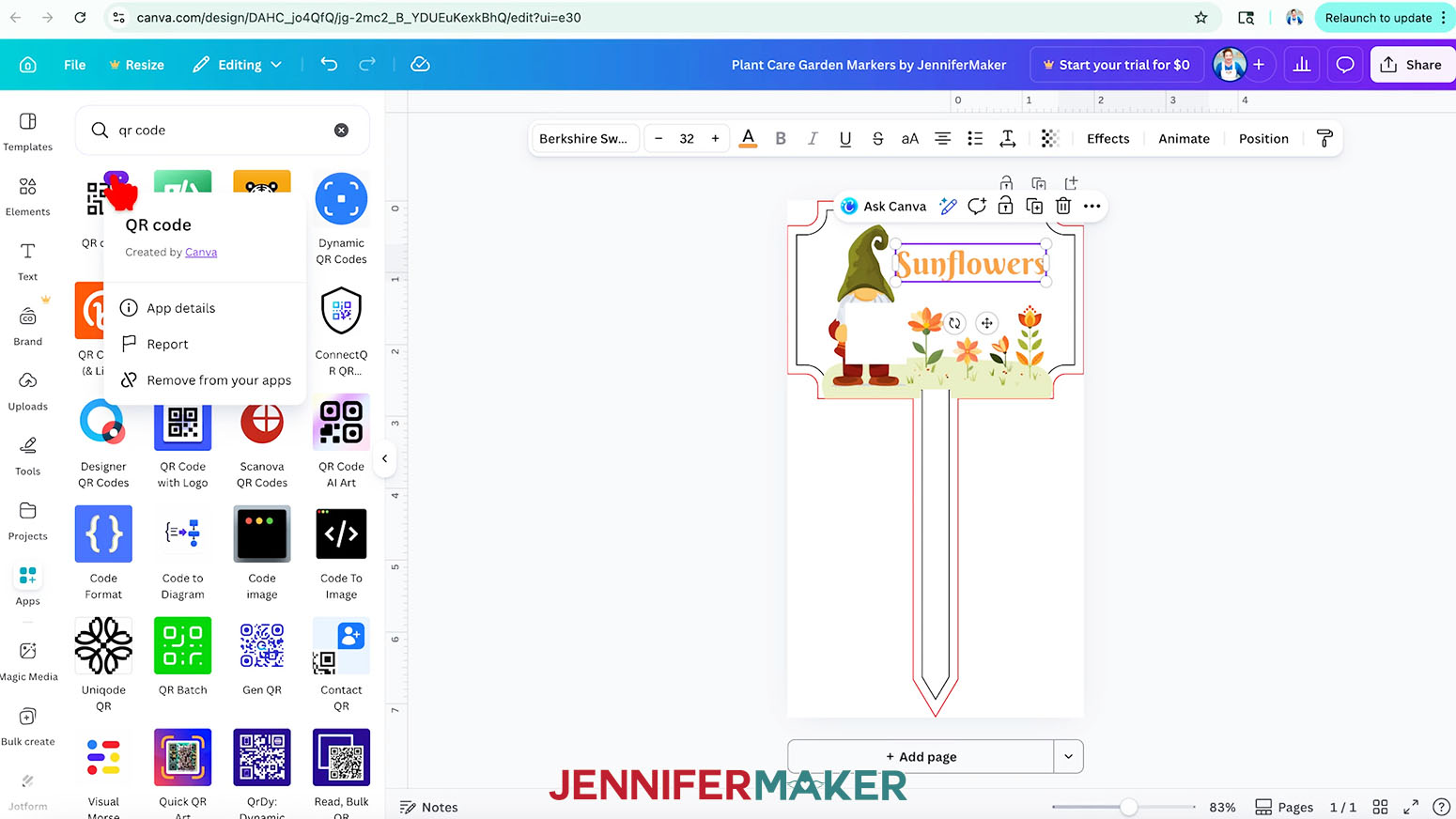Image resolution: width=1456 pixels, height=819 pixels.
Task: Toggle strikethrough formatting
Action: tap(877, 138)
